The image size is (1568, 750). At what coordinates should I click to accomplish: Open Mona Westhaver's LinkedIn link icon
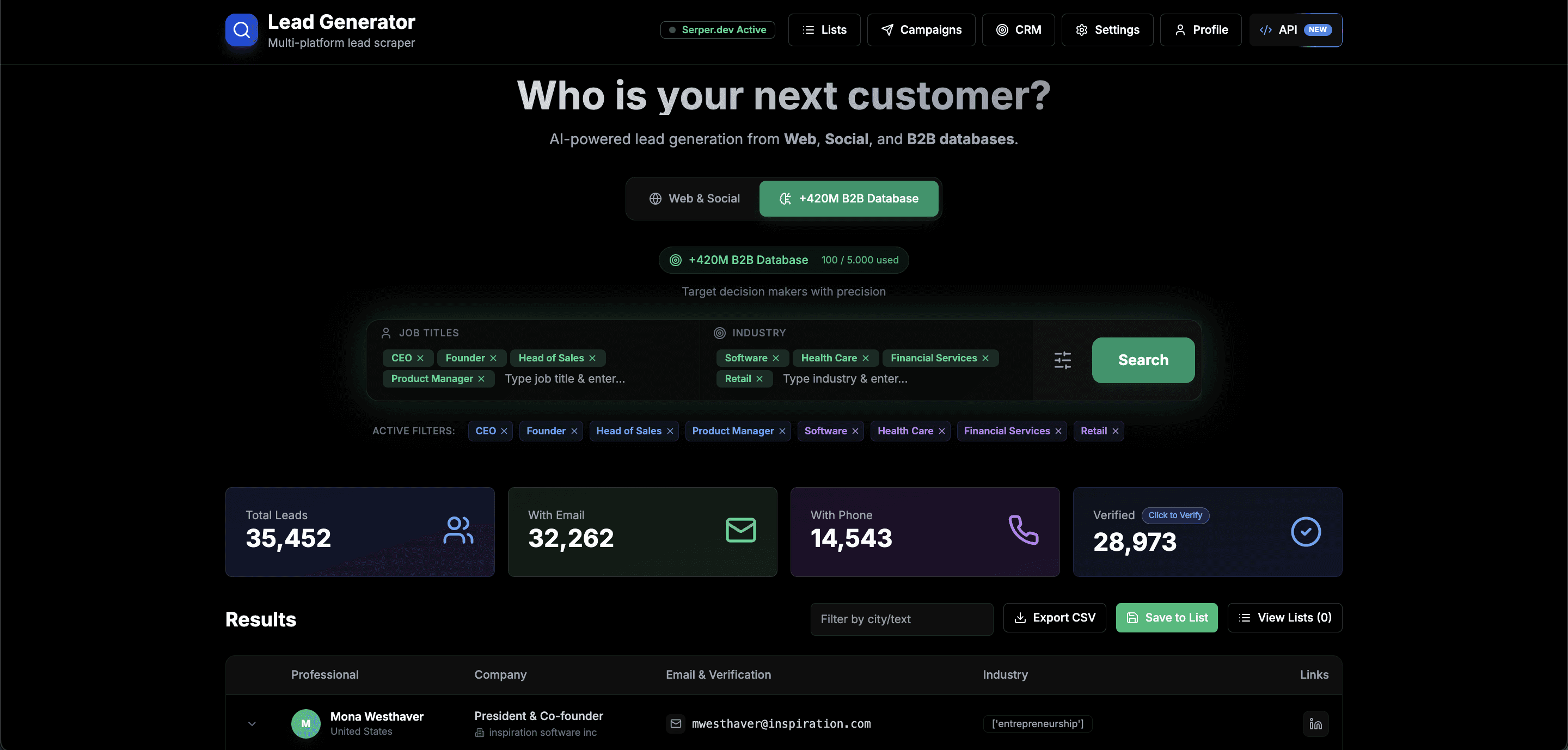tap(1315, 724)
